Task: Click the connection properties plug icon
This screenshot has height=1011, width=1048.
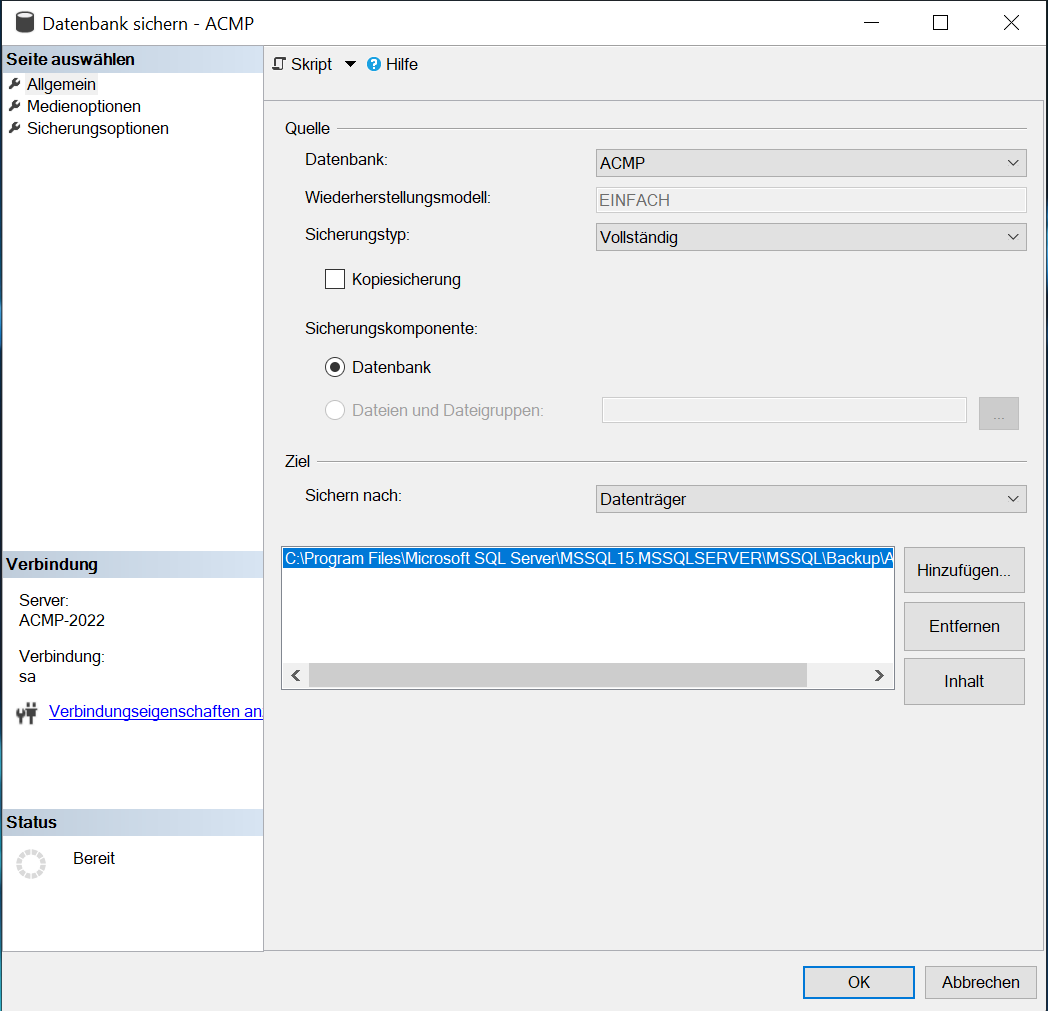Action: (x=27, y=713)
